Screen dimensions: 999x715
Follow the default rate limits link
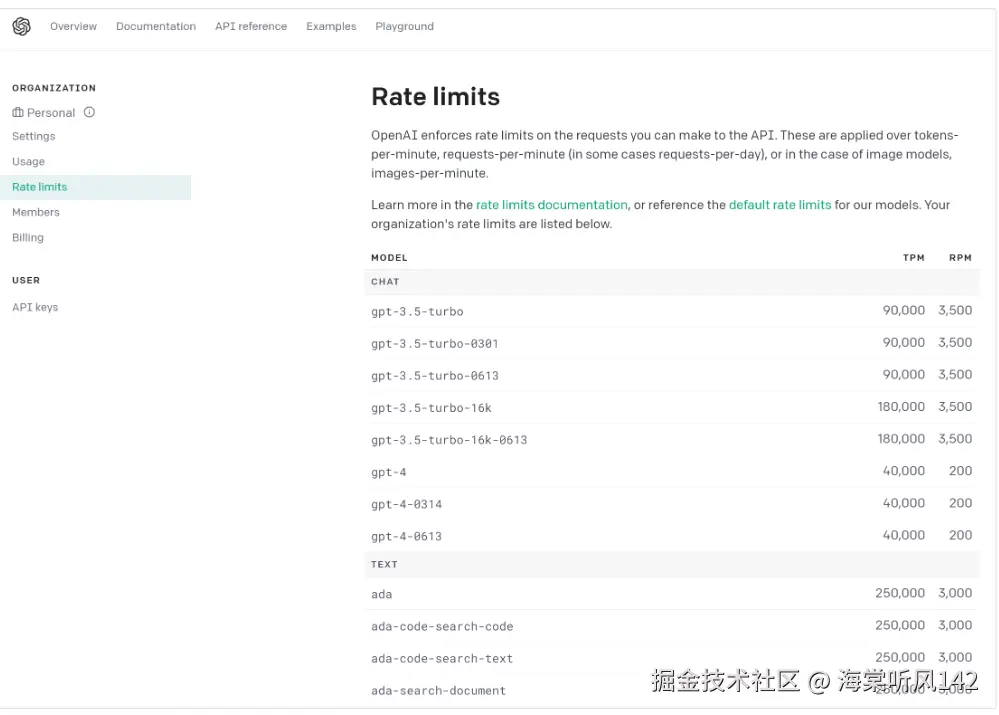(x=780, y=205)
